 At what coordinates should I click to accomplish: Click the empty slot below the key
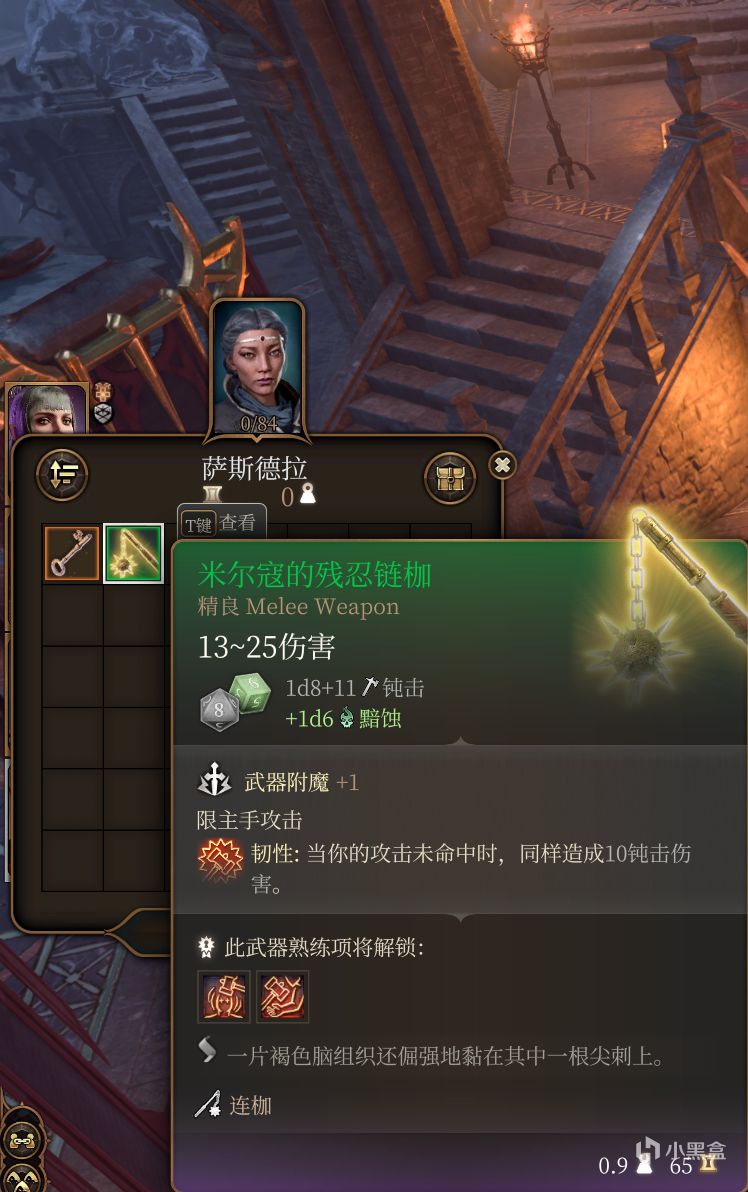[71, 615]
